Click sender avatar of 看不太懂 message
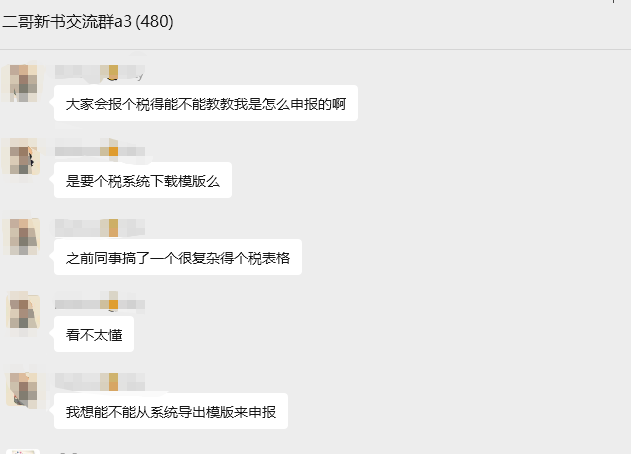The image size is (631, 454). point(23,311)
